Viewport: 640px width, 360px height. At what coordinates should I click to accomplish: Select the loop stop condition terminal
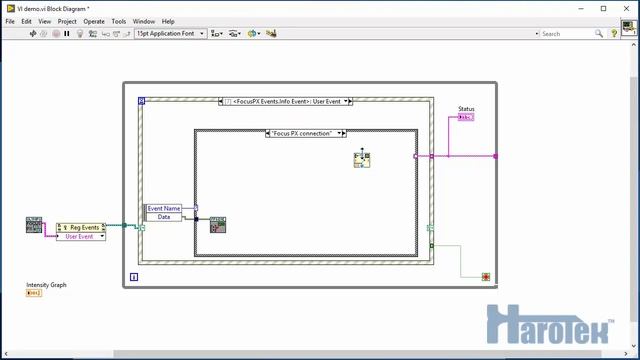tap(486, 277)
